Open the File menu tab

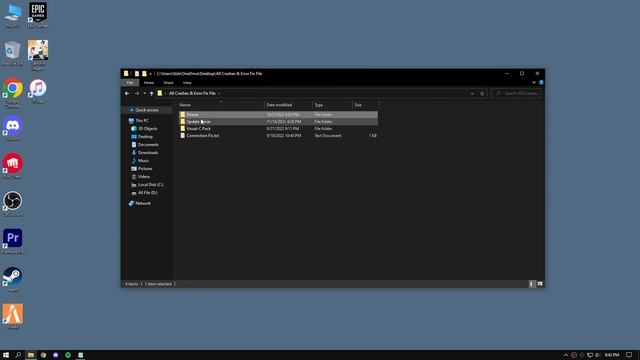point(130,82)
